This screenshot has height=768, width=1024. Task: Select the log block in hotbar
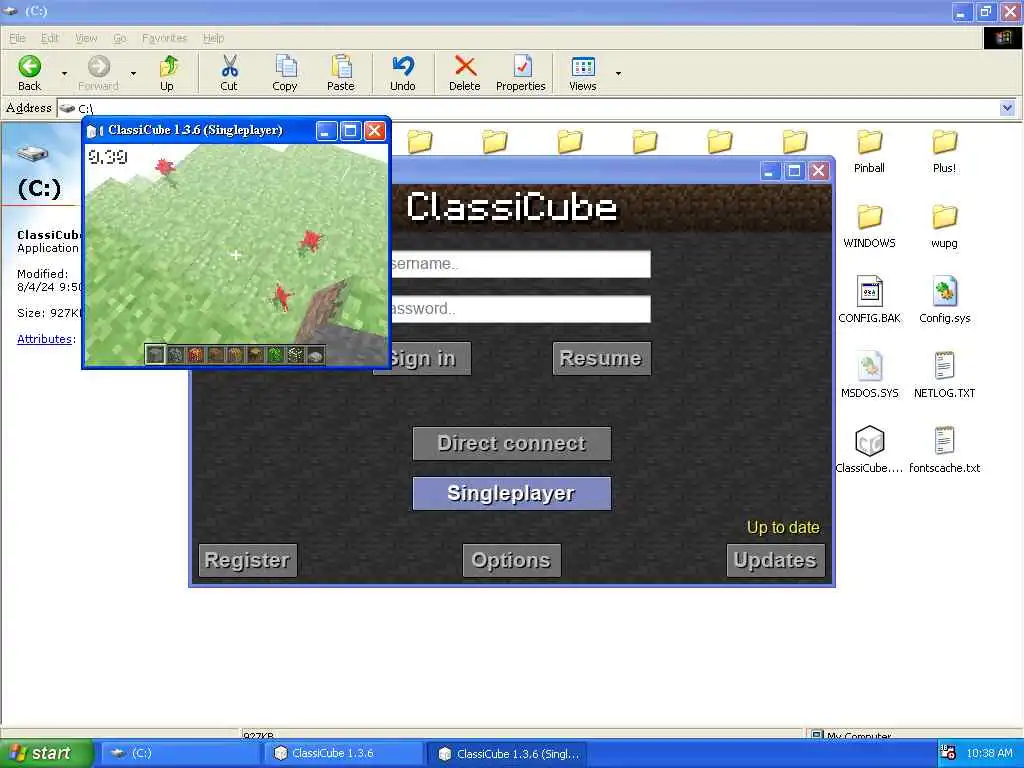point(255,355)
